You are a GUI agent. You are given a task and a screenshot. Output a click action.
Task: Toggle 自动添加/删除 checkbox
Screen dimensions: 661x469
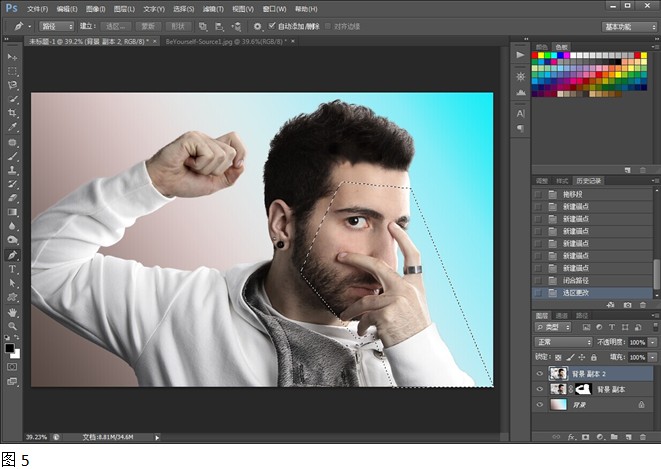[x=272, y=26]
